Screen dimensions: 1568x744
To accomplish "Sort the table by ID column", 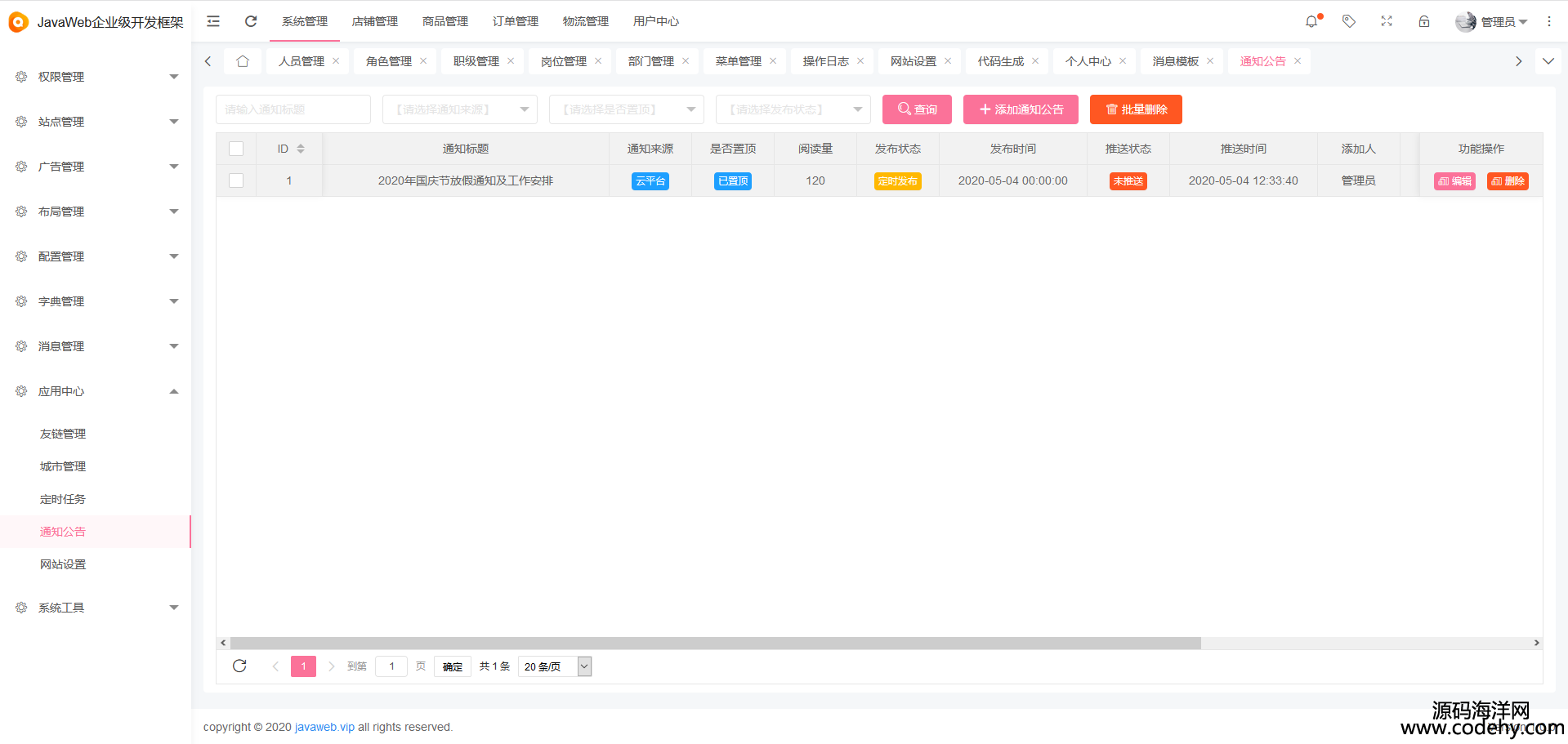I will [301, 149].
